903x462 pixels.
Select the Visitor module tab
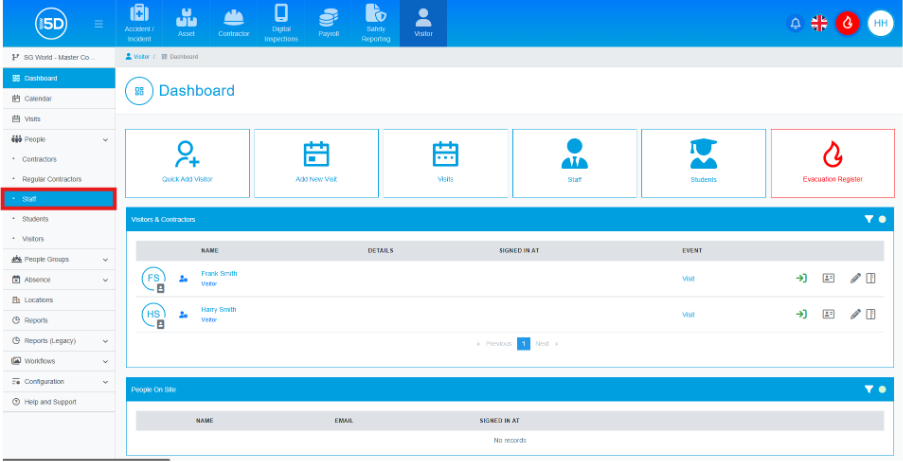423,24
